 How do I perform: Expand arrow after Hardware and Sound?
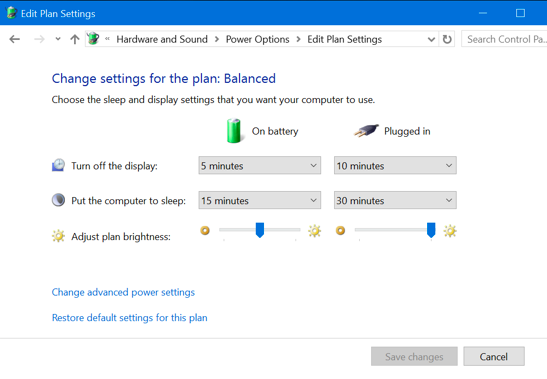[217, 39]
